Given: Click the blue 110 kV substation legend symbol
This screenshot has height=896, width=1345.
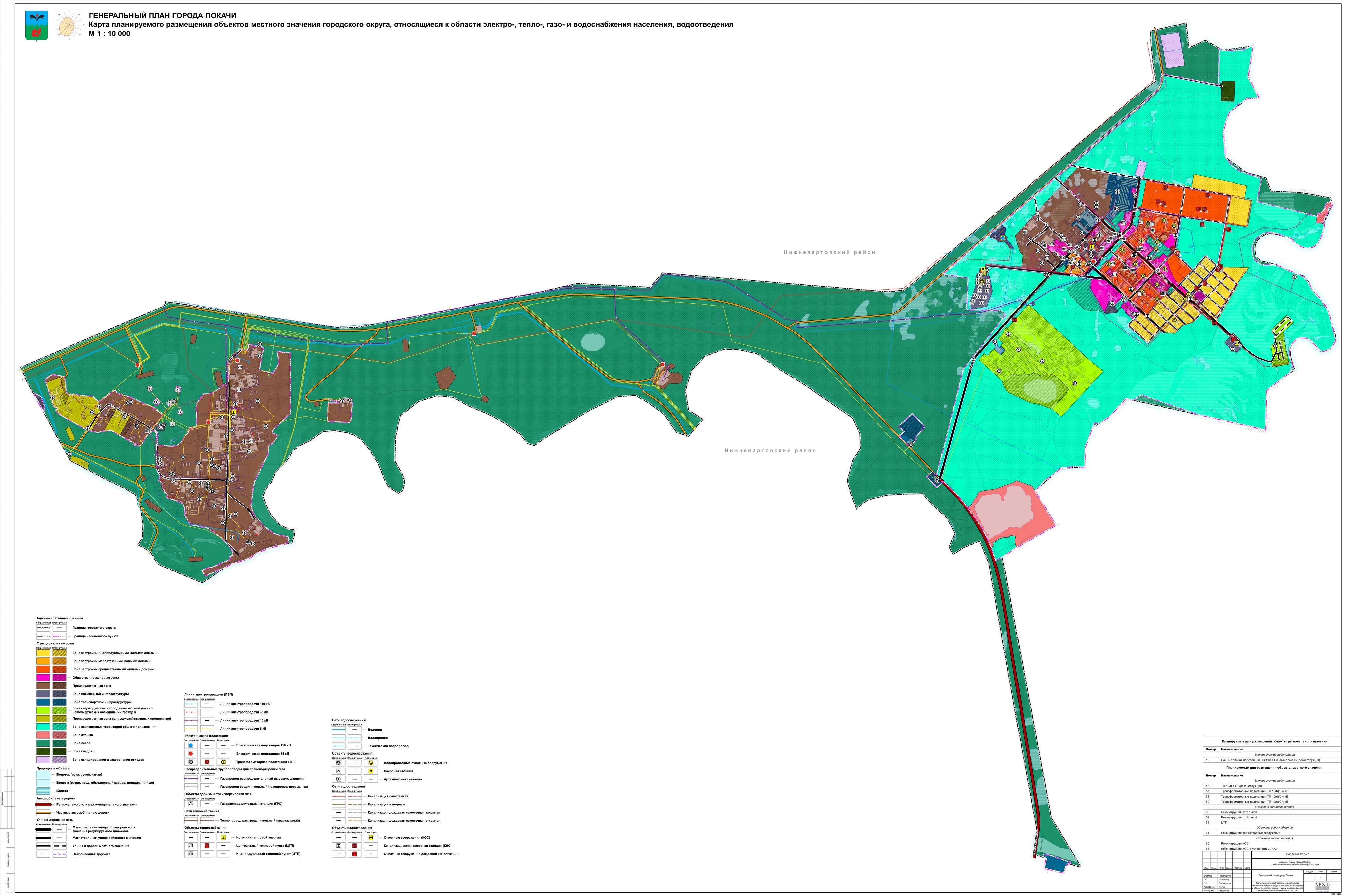Looking at the screenshot, I should [x=191, y=745].
